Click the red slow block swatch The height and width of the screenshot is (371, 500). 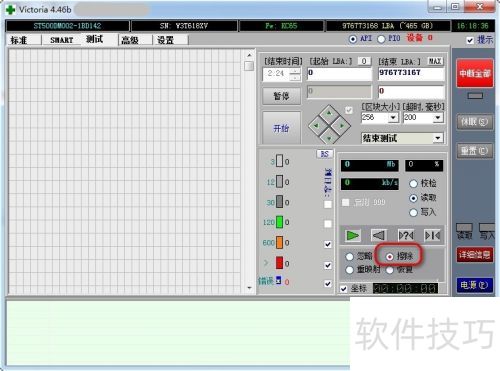click(x=279, y=263)
